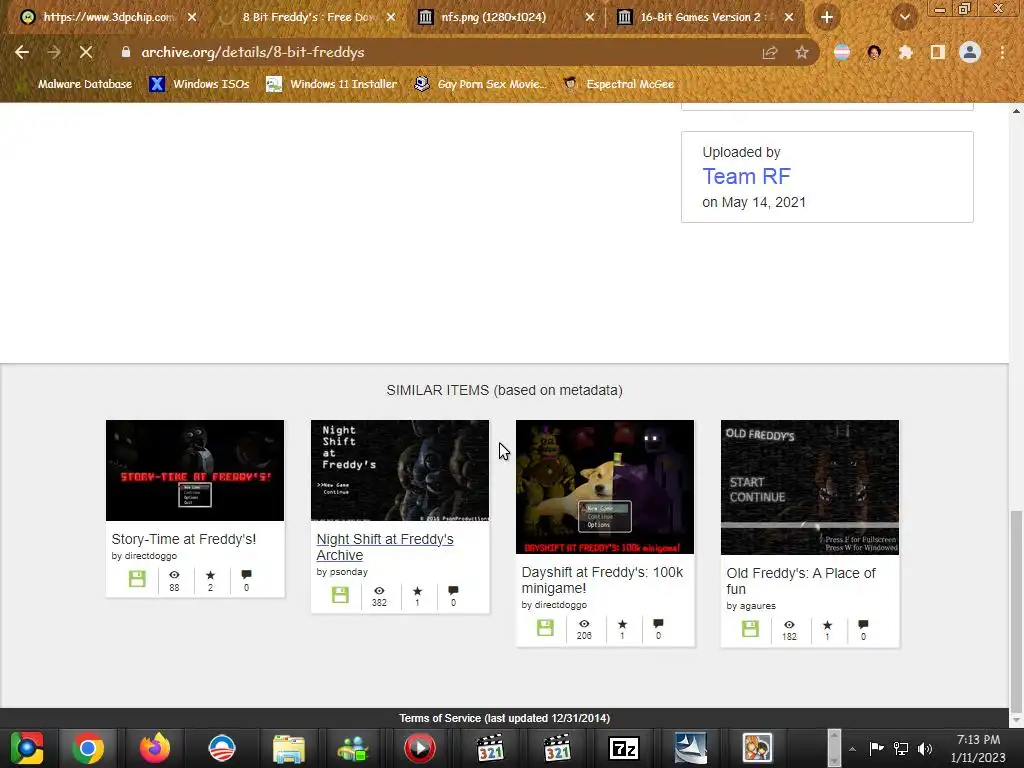Click the volume speaker tray icon

point(925,748)
